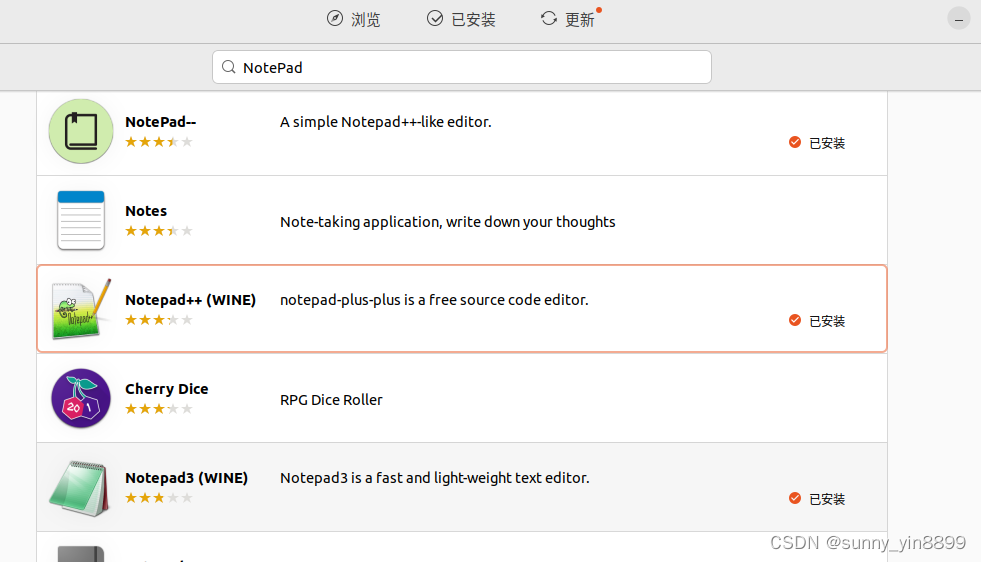Click the orange installed check icon for Notepad++
The width and height of the screenshot is (981, 562).
795,320
